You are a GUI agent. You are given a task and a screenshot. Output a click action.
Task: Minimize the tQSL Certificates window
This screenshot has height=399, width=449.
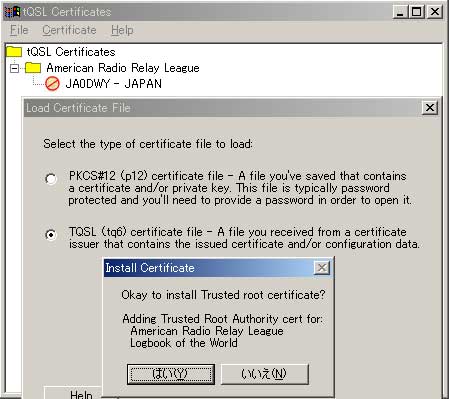pyautogui.click(x=400, y=12)
